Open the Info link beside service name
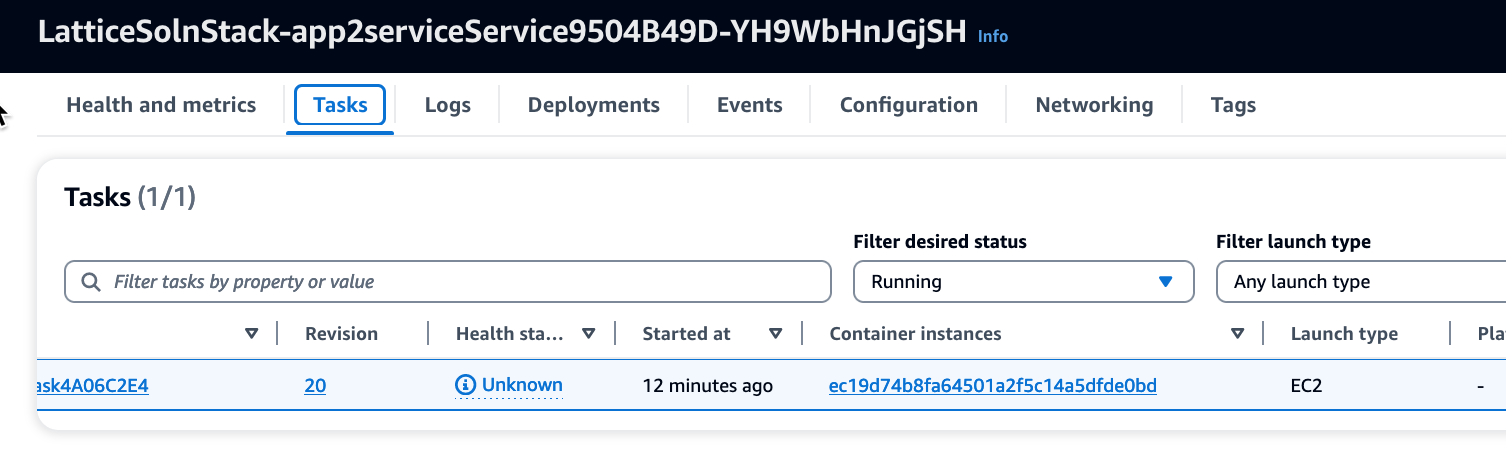The image size is (1506, 458). point(992,36)
